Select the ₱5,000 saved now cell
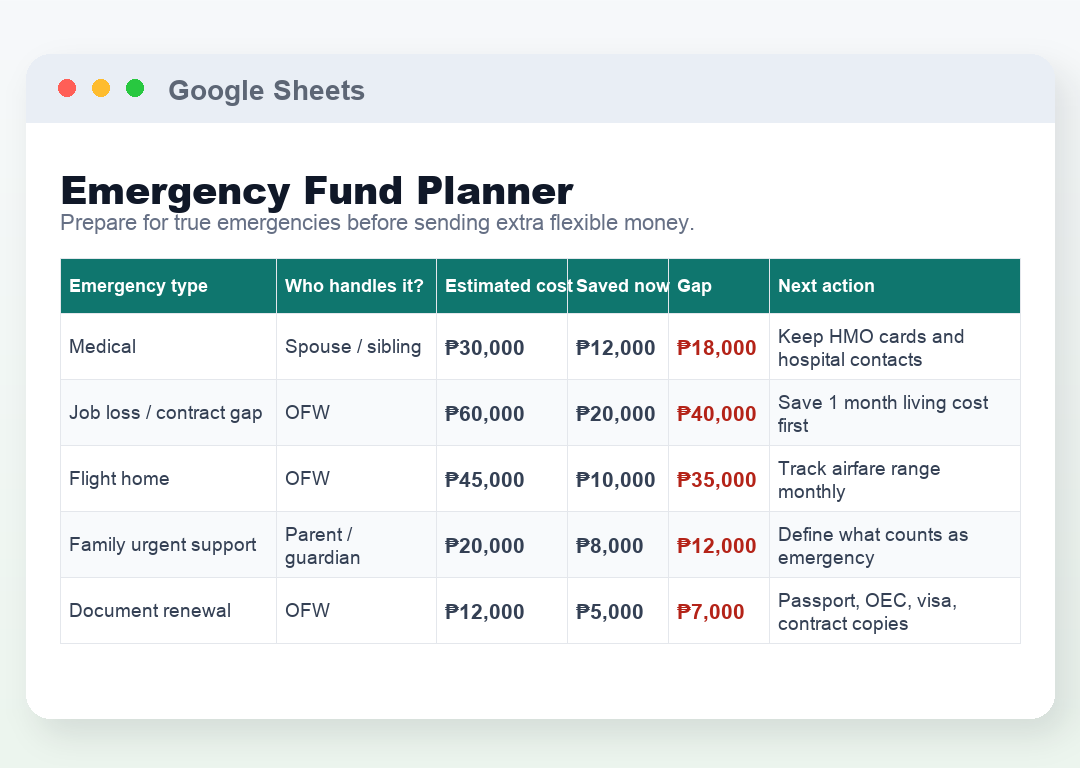 tap(618, 611)
